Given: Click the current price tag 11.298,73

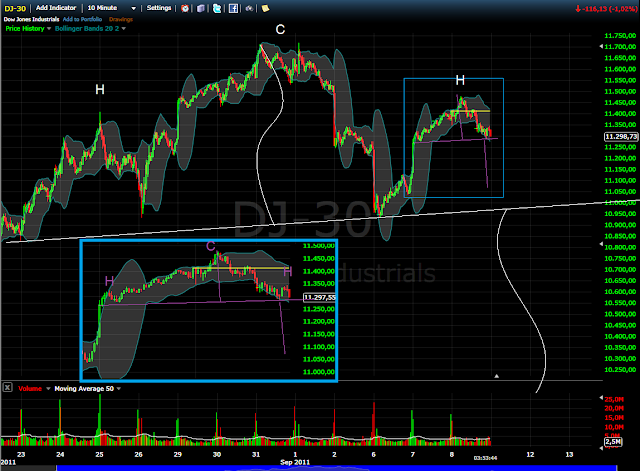Looking at the screenshot, I should click(621, 137).
